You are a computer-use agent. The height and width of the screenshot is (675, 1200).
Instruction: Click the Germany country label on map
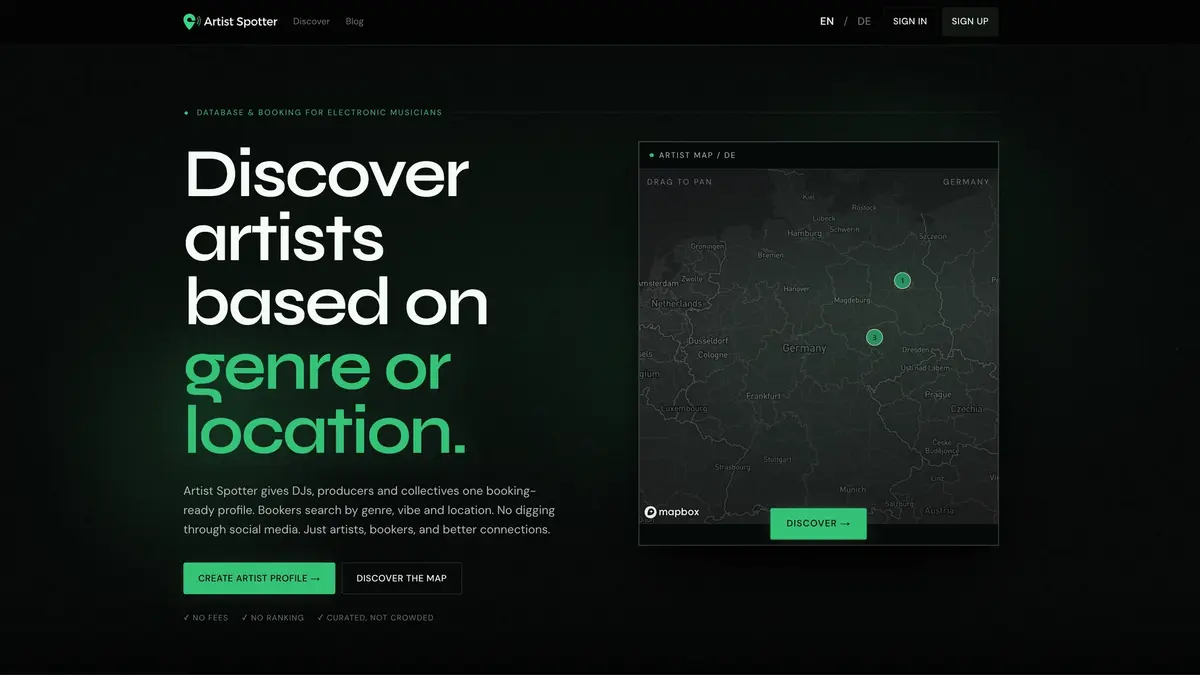tap(804, 348)
